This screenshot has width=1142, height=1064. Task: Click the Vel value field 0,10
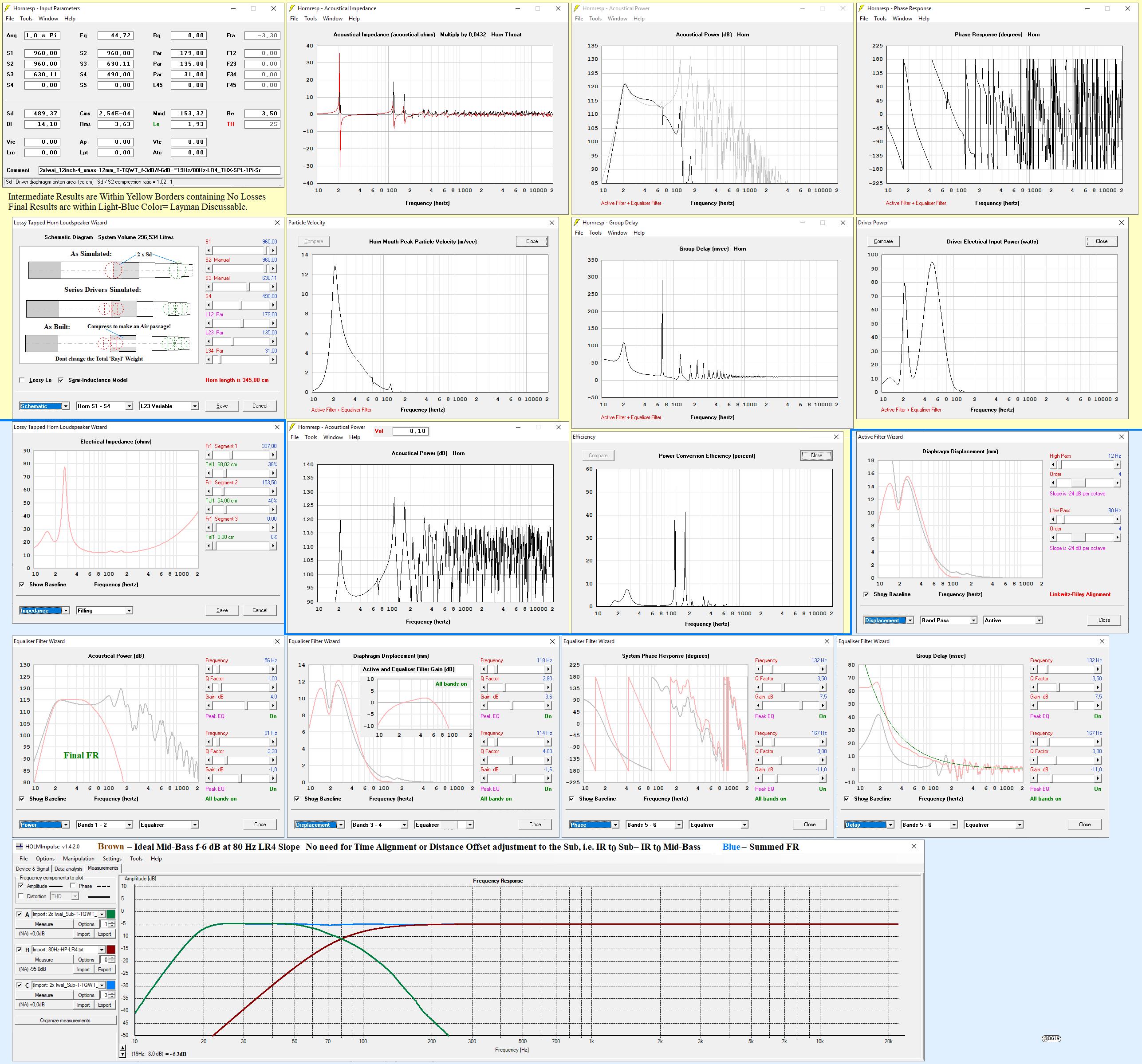click(x=411, y=431)
